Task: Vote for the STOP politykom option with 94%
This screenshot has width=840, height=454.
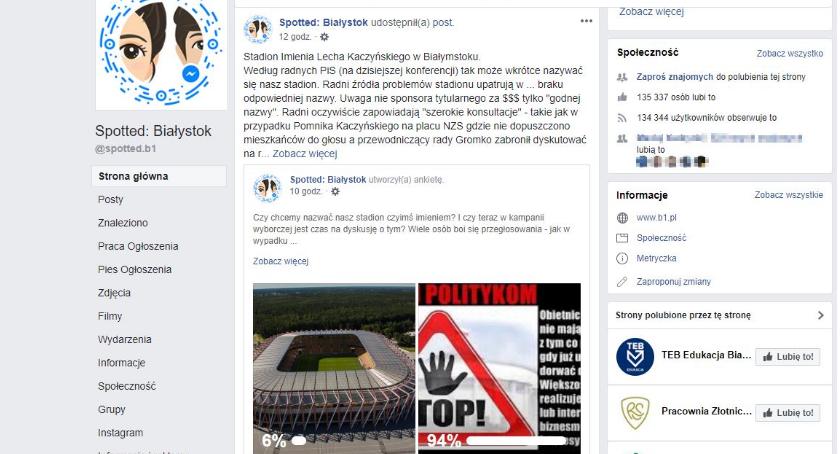Action: (499, 368)
